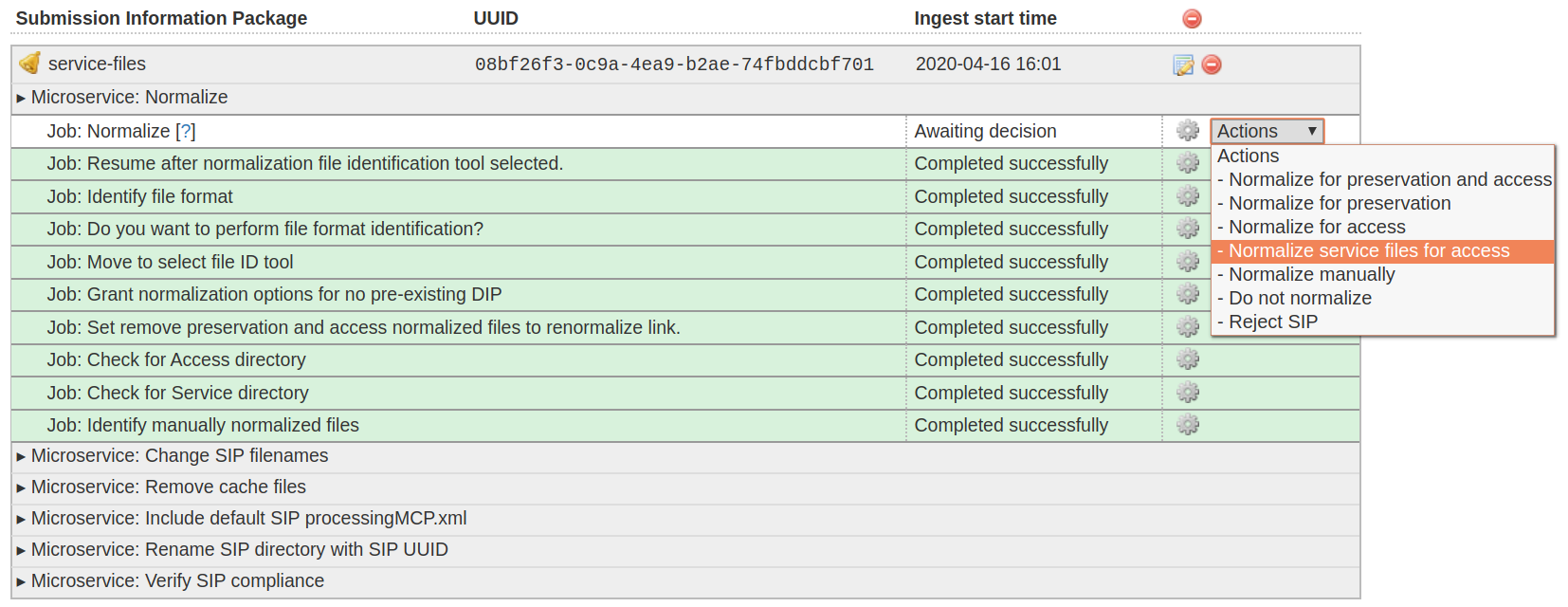The height and width of the screenshot is (607, 1568).
Task: Click the bell icon beside service-files
Action: click(30, 64)
